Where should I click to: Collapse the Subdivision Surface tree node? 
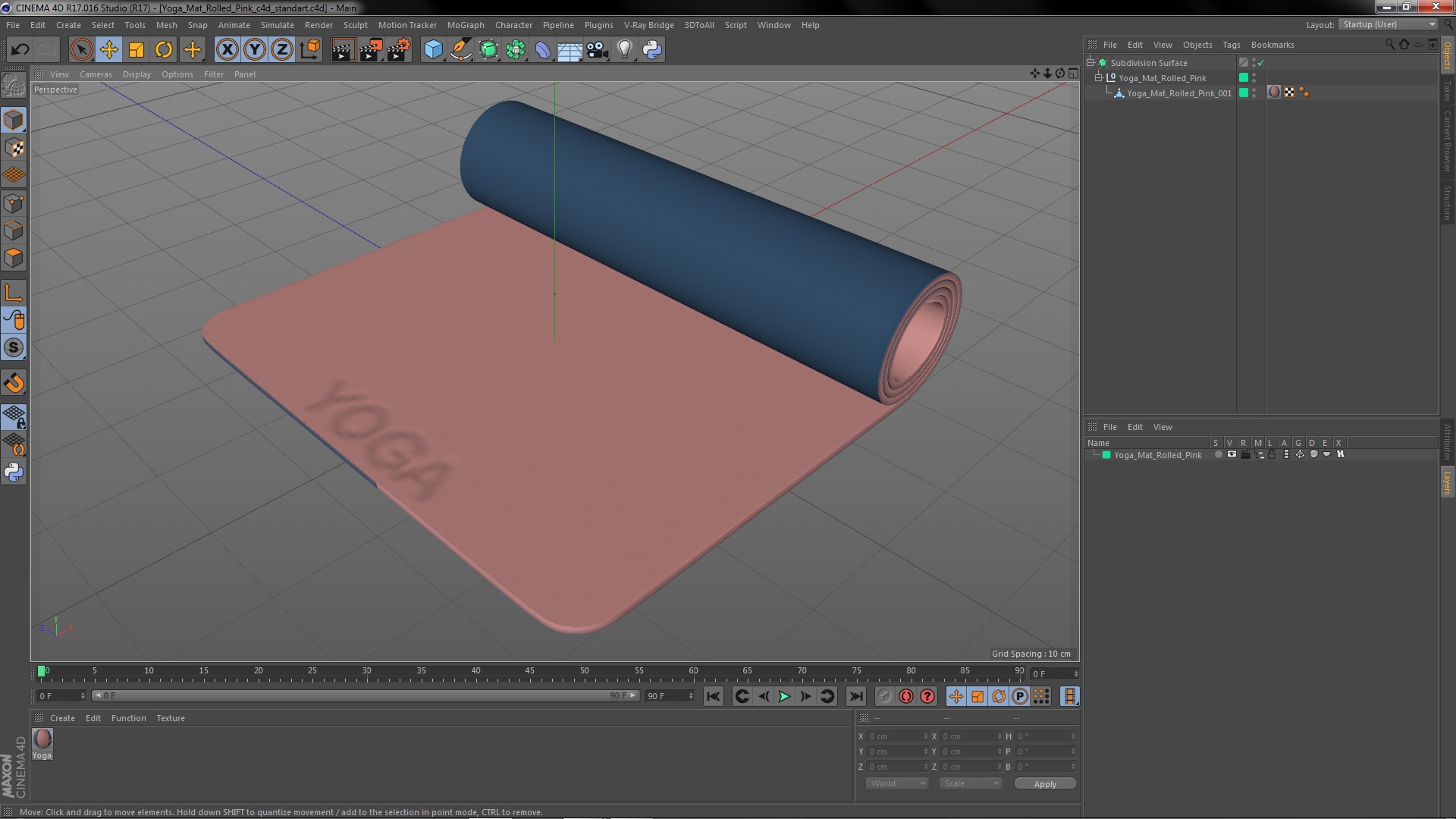coord(1090,63)
